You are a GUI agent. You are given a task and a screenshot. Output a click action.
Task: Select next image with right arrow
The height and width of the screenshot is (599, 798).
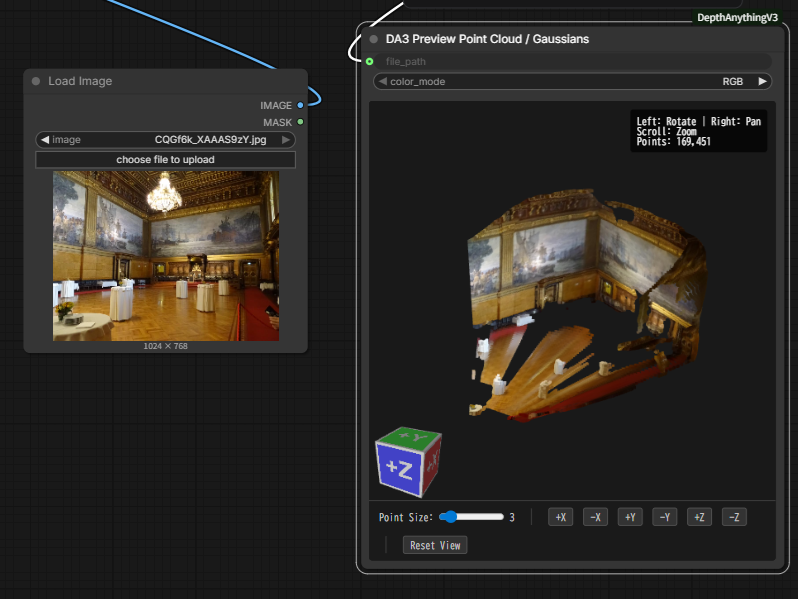click(286, 140)
